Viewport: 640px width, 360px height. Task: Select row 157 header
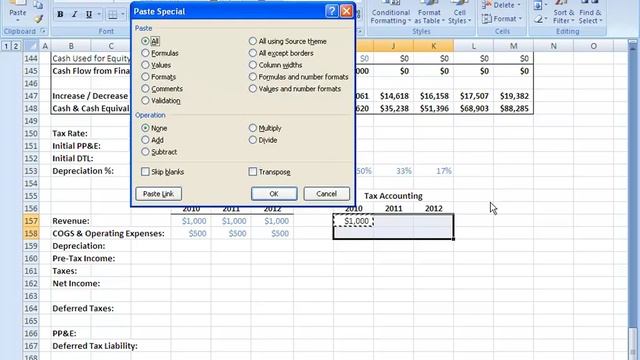31,221
